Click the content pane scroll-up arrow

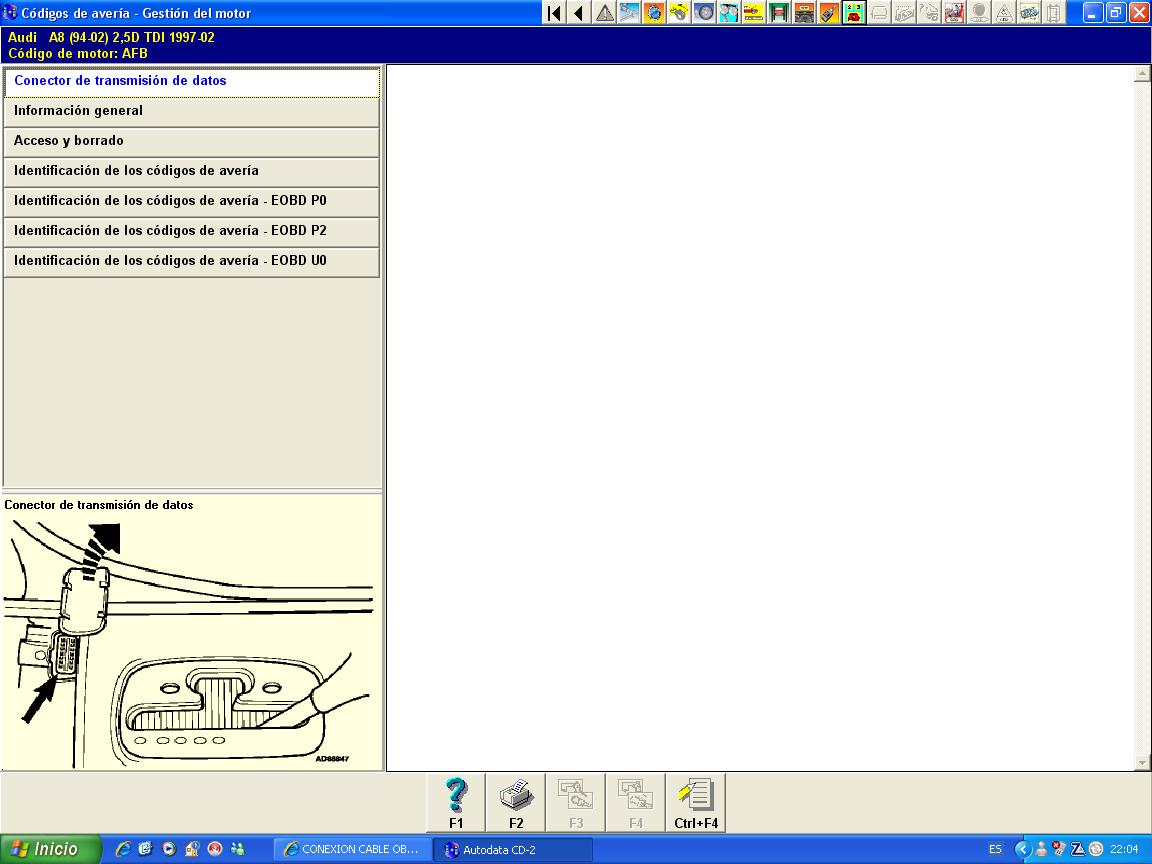1142,73
